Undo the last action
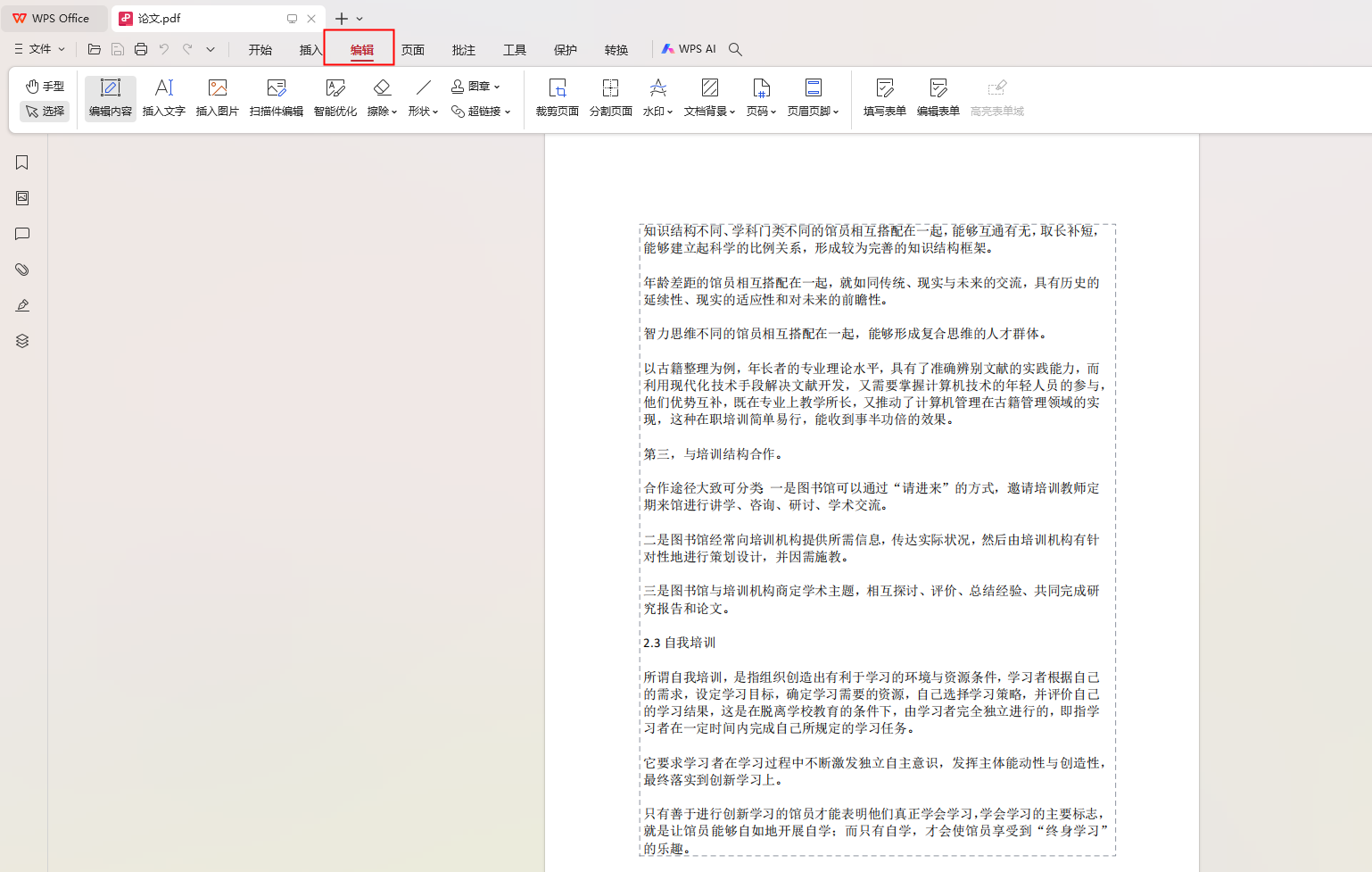This screenshot has height=872, width=1372. [x=164, y=50]
